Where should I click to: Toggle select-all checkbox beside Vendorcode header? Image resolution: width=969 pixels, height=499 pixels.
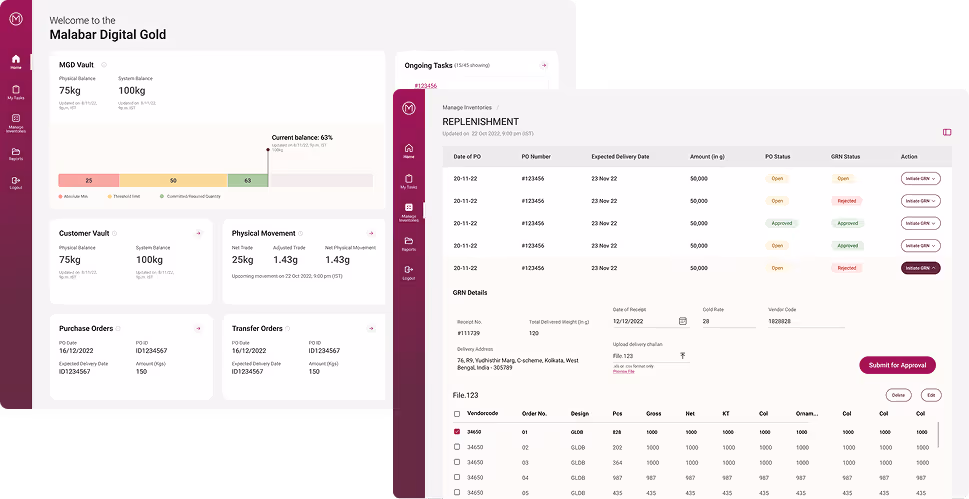(457, 414)
